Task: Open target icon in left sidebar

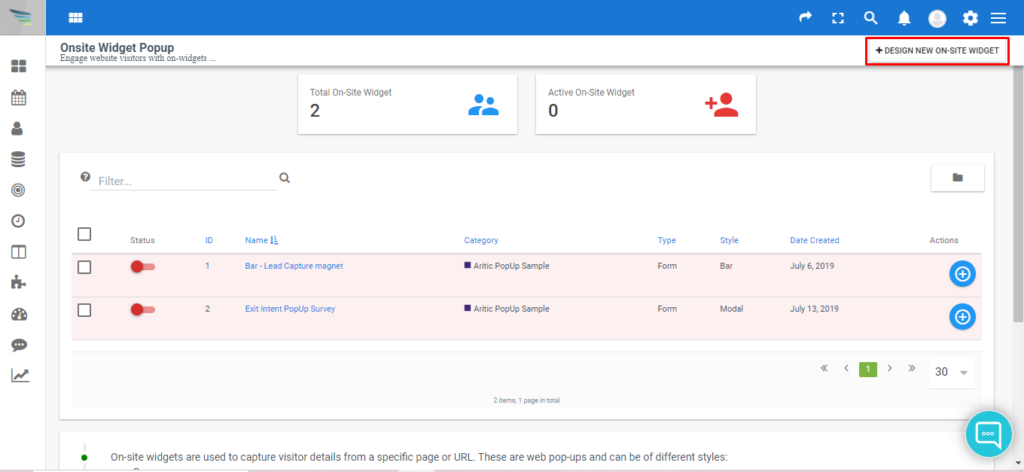Action: point(18,190)
